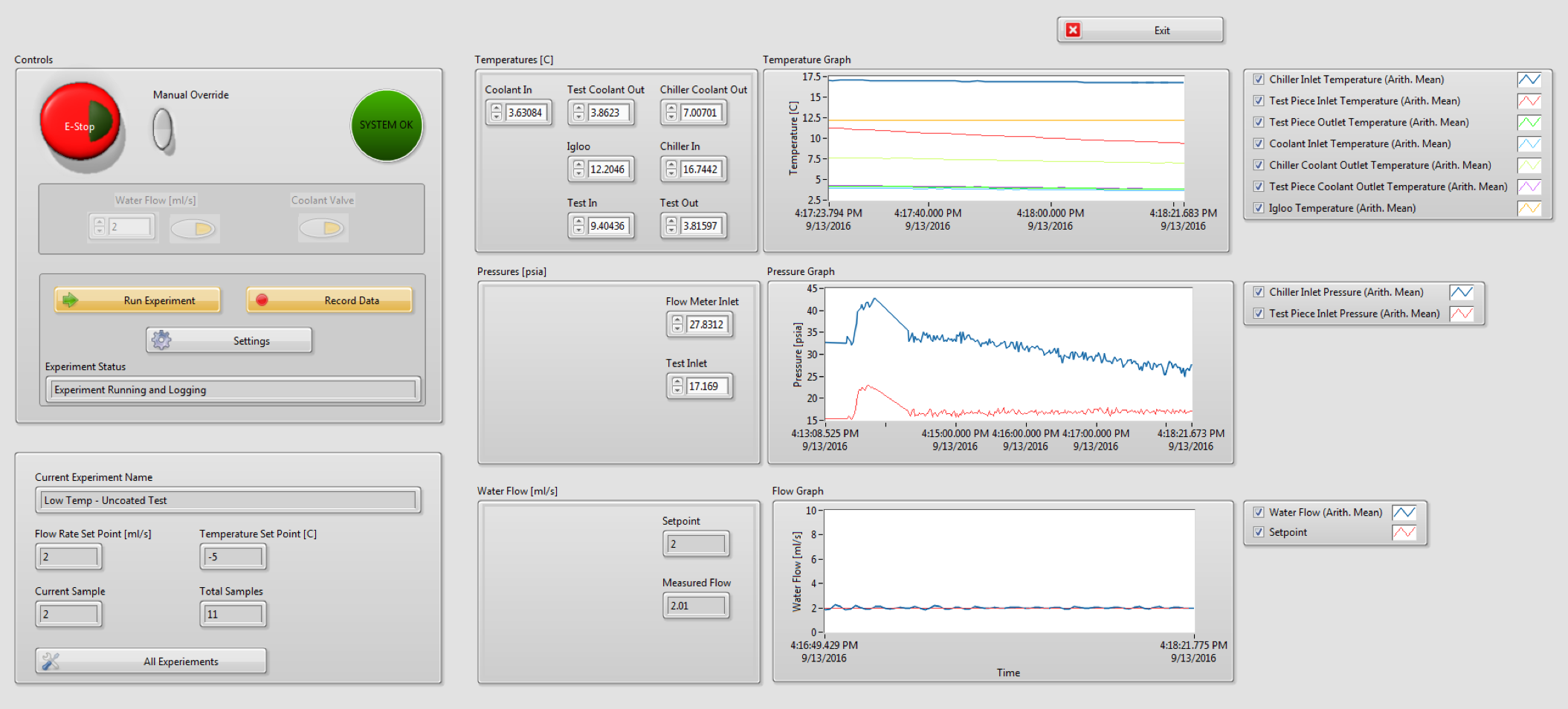Click Current Sample field

68,614
